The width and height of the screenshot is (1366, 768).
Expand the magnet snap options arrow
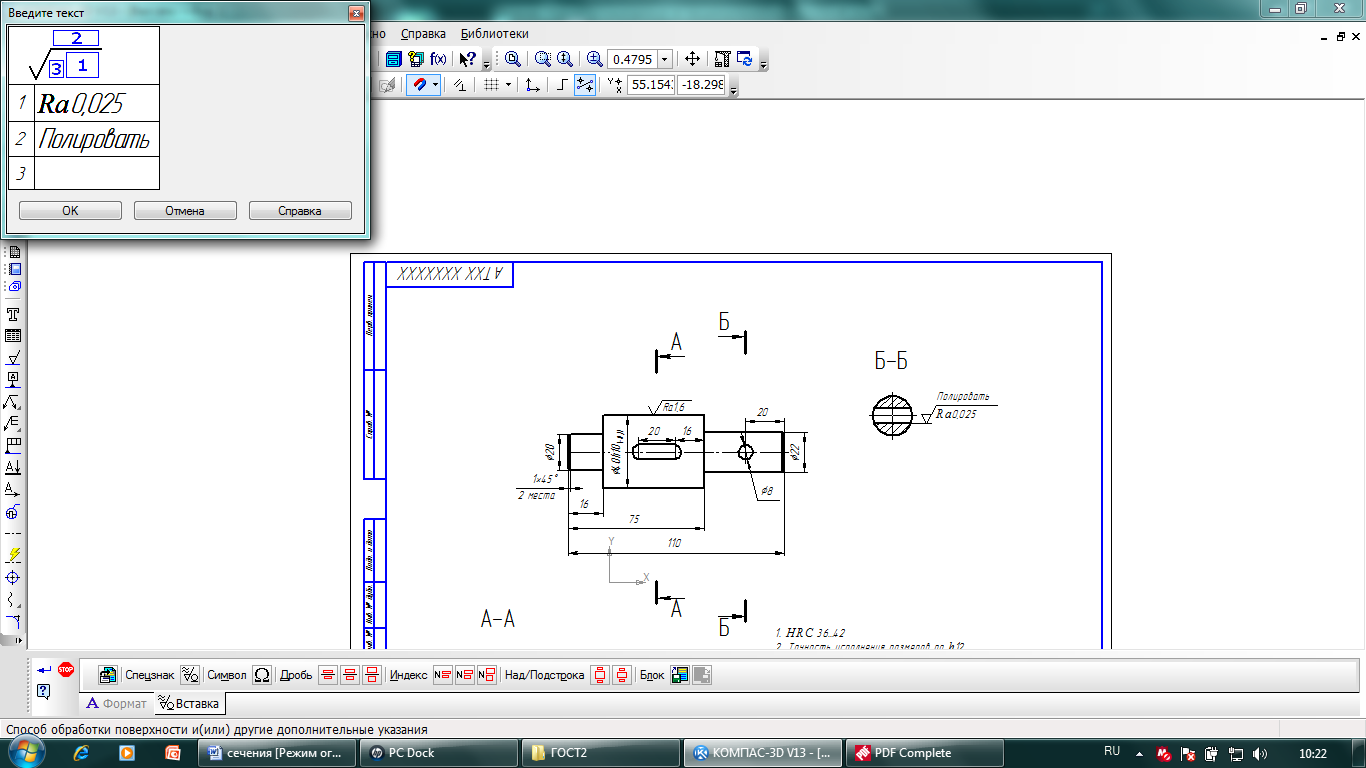point(436,85)
